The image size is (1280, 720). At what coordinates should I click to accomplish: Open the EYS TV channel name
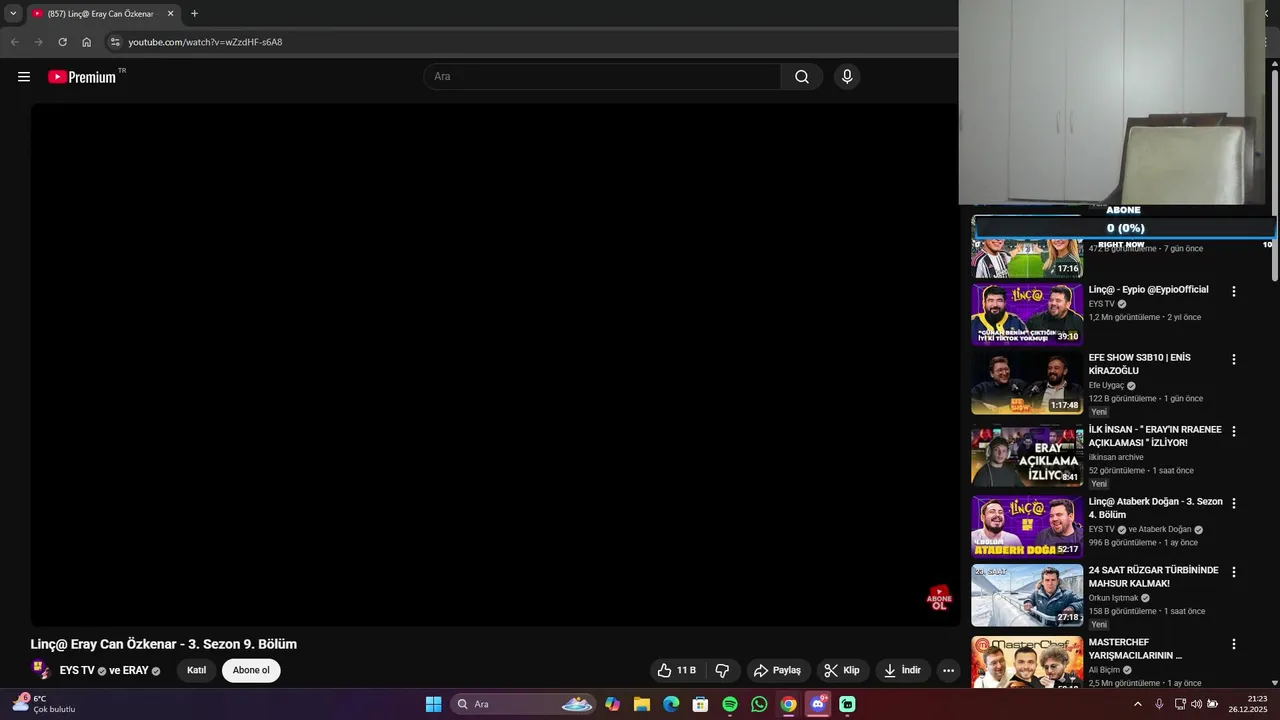click(x=77, y=670)
